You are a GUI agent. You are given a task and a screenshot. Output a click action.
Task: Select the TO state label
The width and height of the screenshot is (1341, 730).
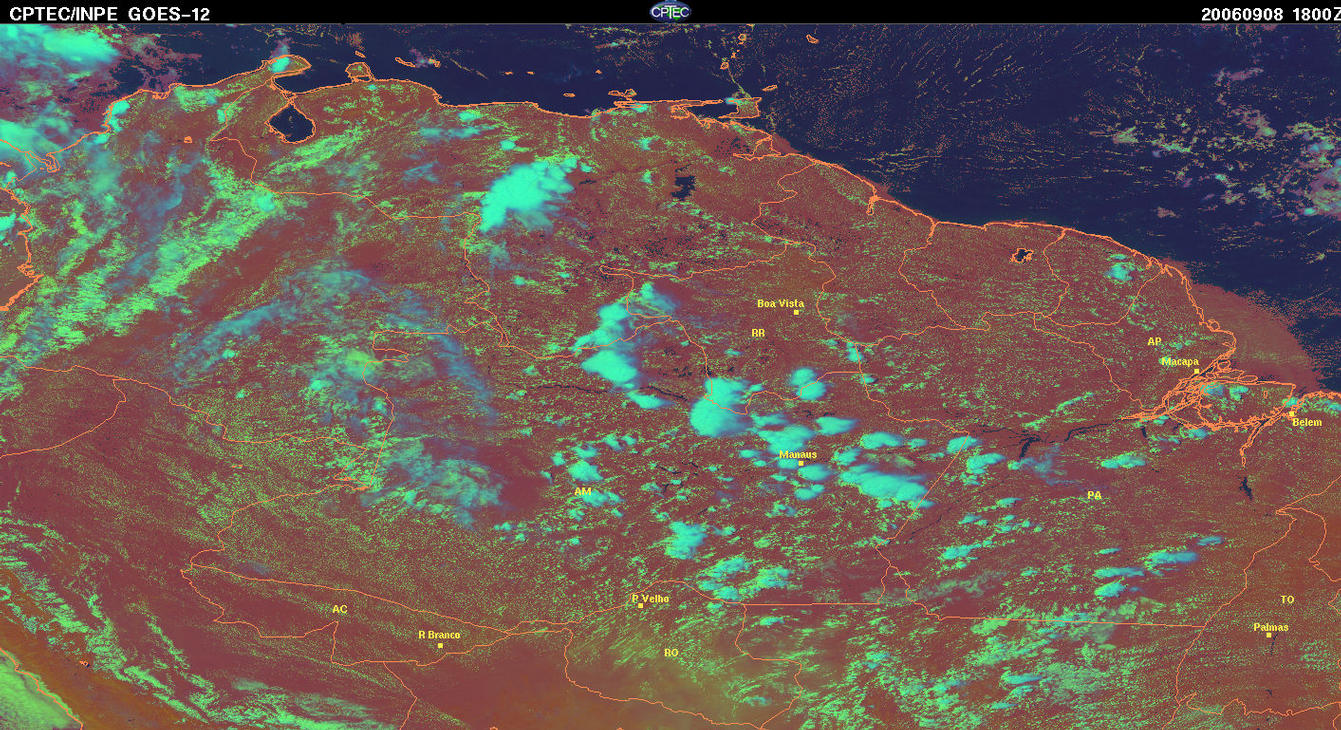tap(1287, 600)
